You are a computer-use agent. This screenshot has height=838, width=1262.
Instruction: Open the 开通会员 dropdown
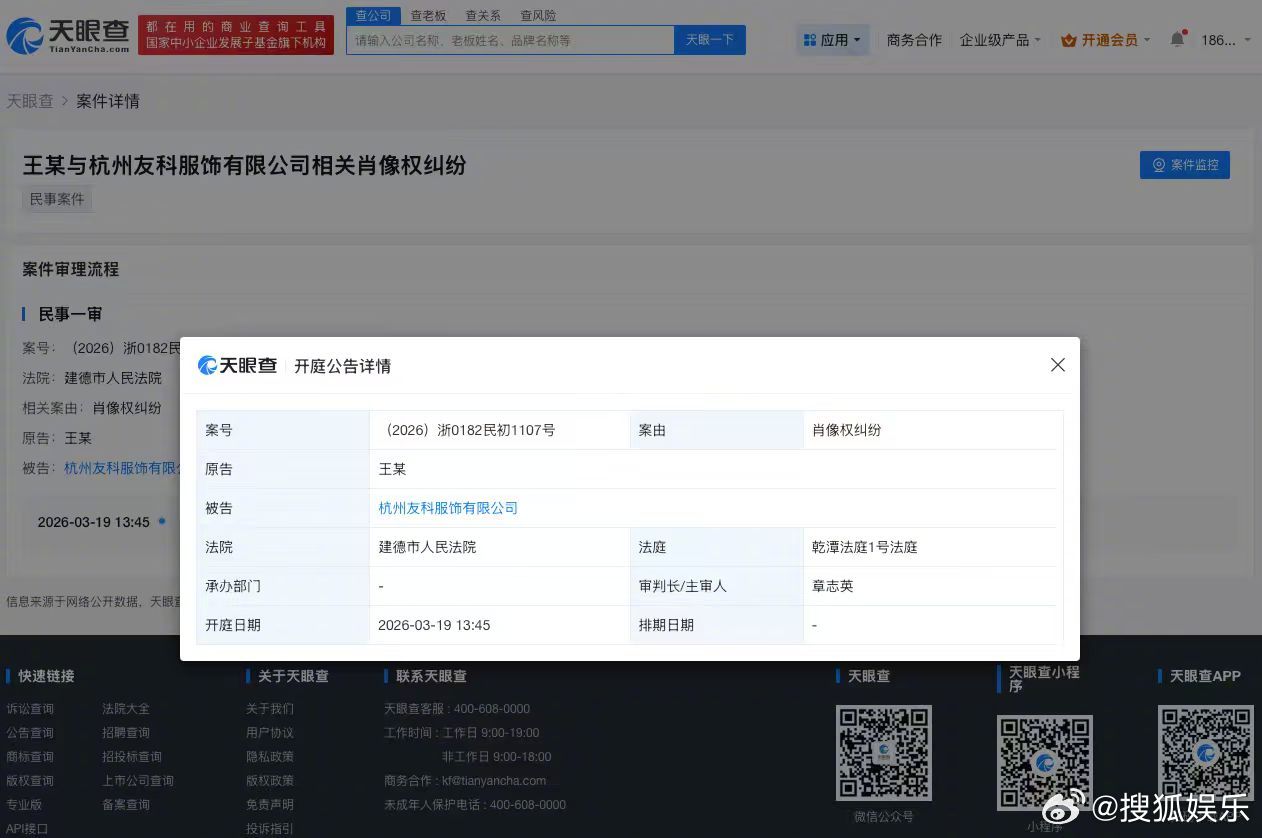1105,40
